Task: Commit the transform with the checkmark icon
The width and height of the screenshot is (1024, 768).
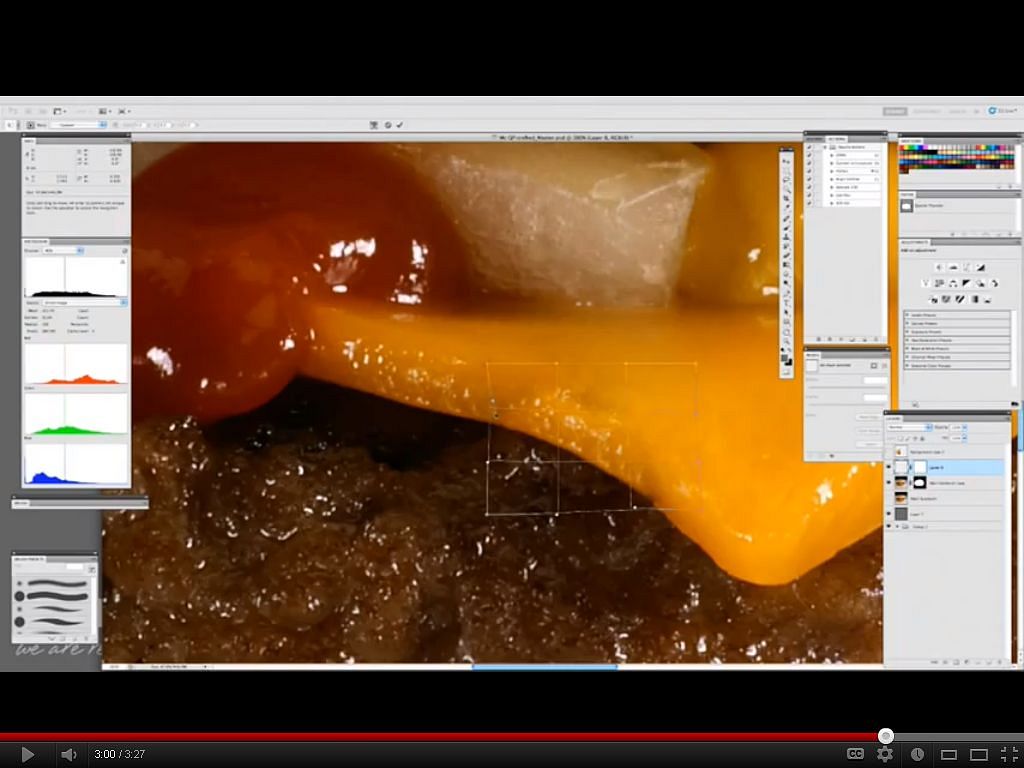Action: [x=400, y=125]
